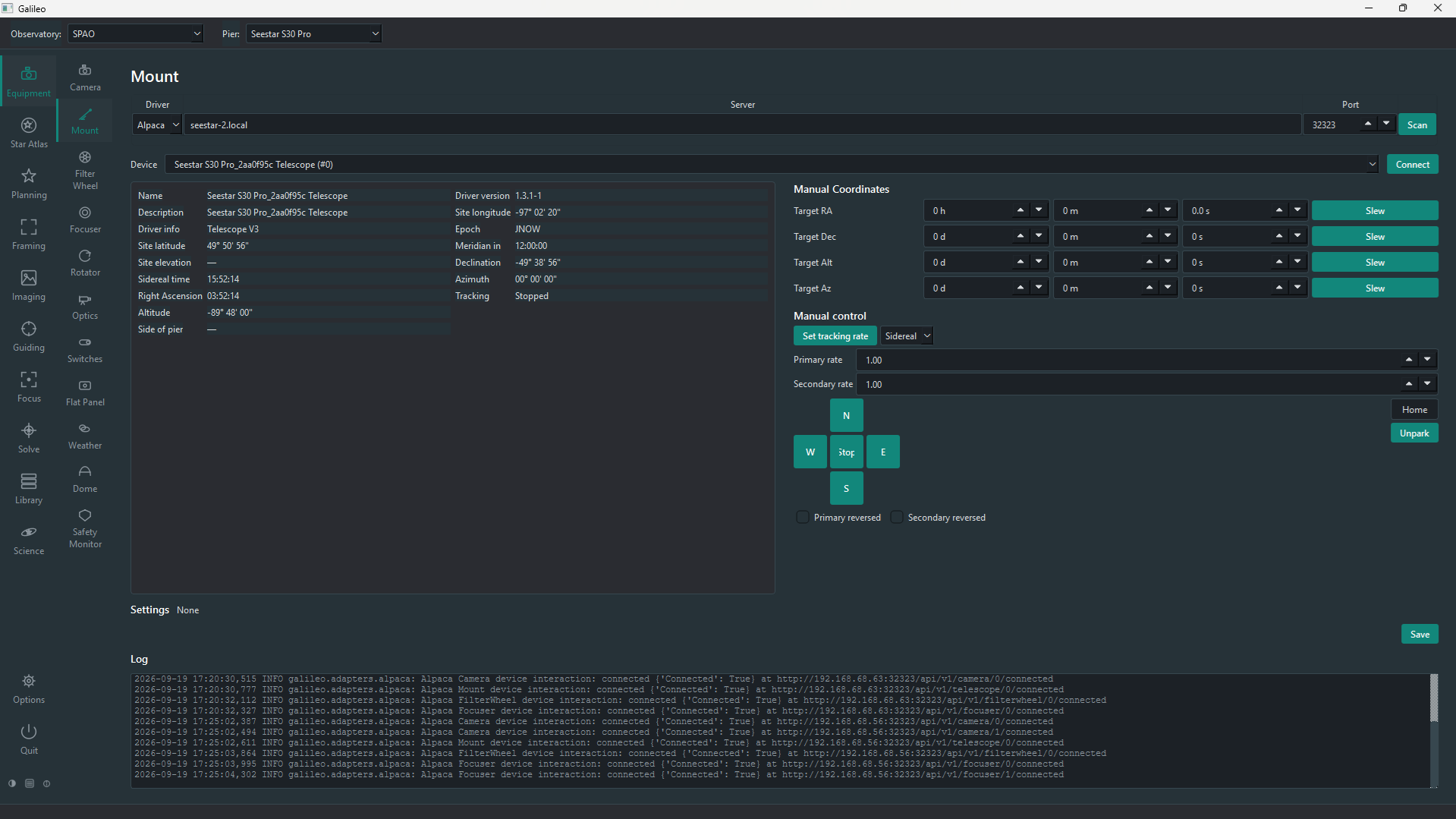This screenshot has height=819, width=1456.
Task: Click into the Server address field
Action: pos(742,125)
